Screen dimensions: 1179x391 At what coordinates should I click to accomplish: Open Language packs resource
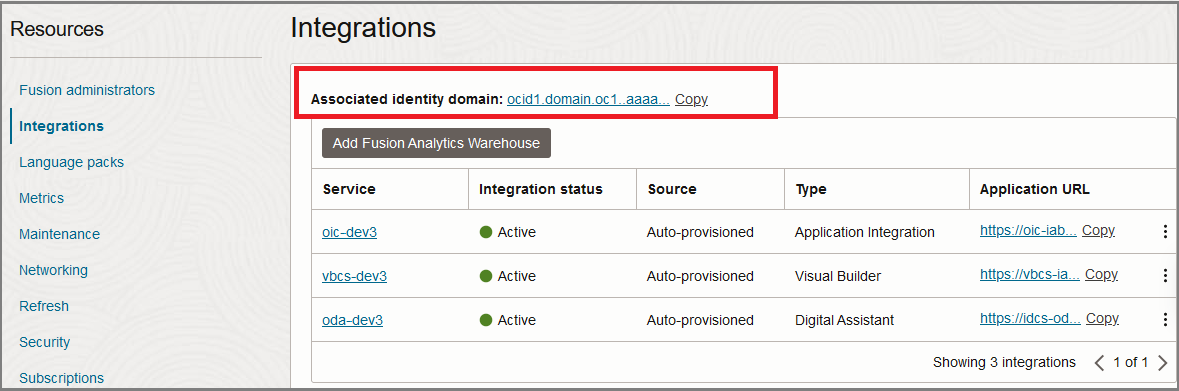pos(71,162)
